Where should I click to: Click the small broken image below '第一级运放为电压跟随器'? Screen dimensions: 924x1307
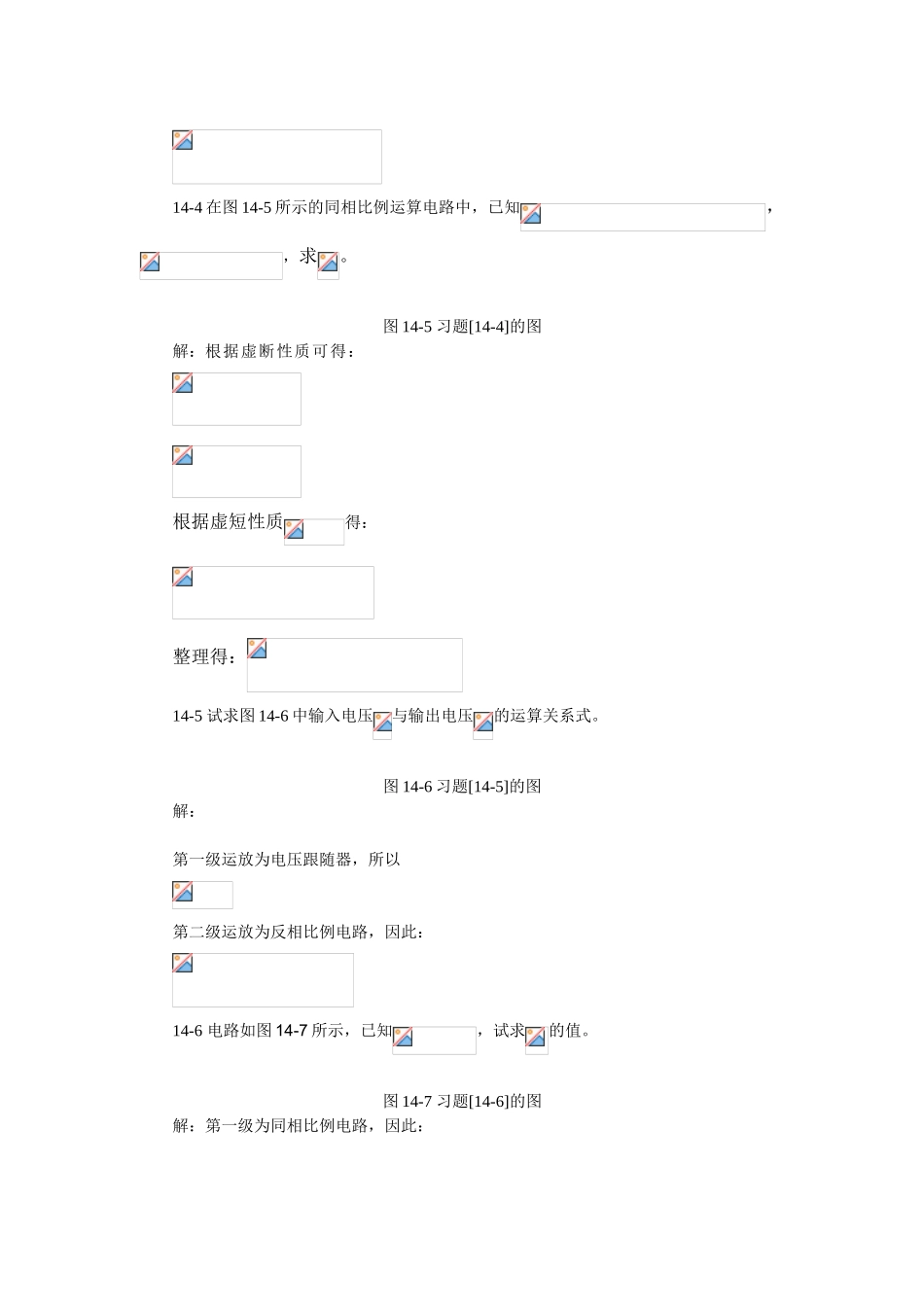tap(202, 895)
